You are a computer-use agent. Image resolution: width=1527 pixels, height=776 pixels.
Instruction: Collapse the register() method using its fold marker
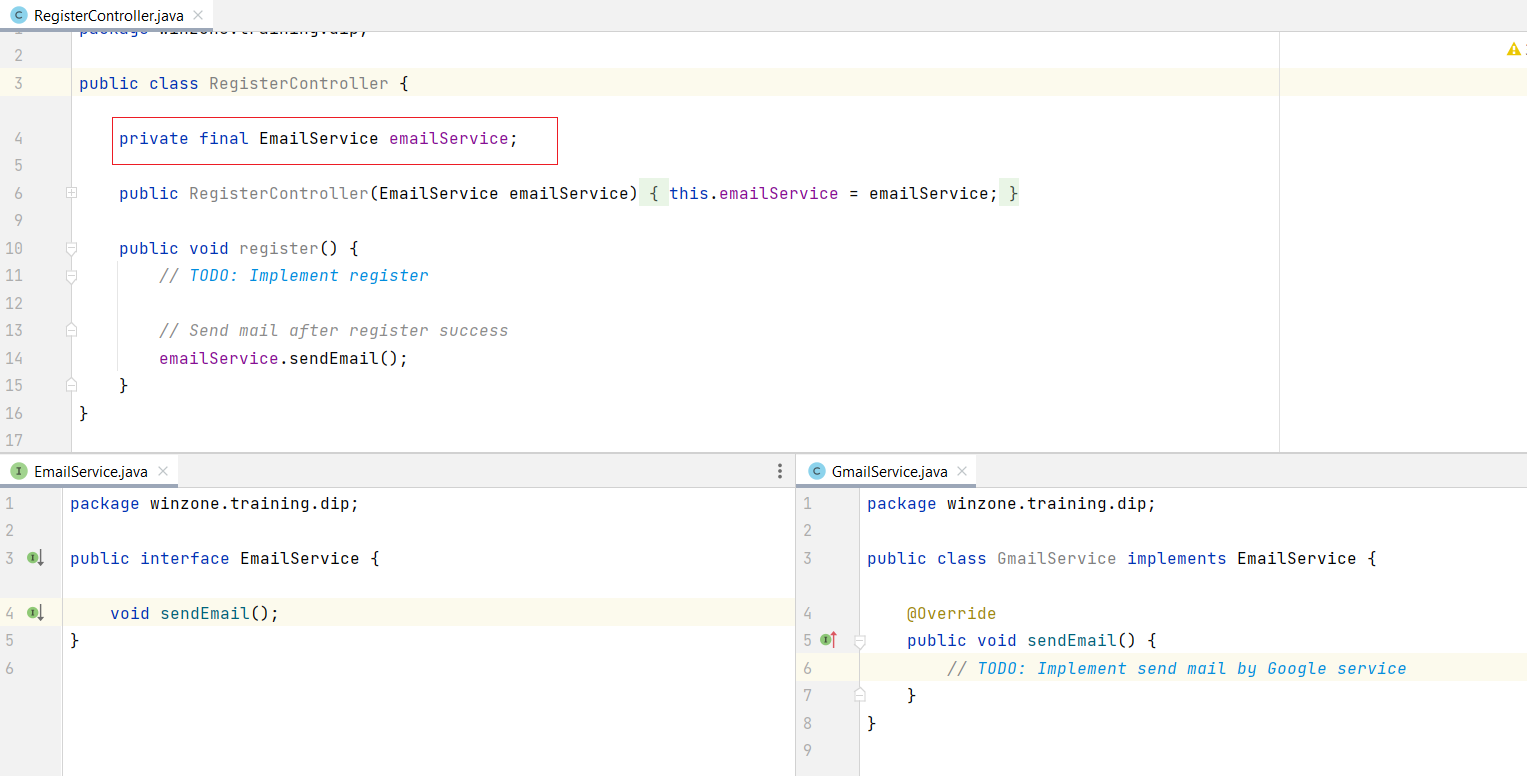pyautogui.click(x=71, y=248)
